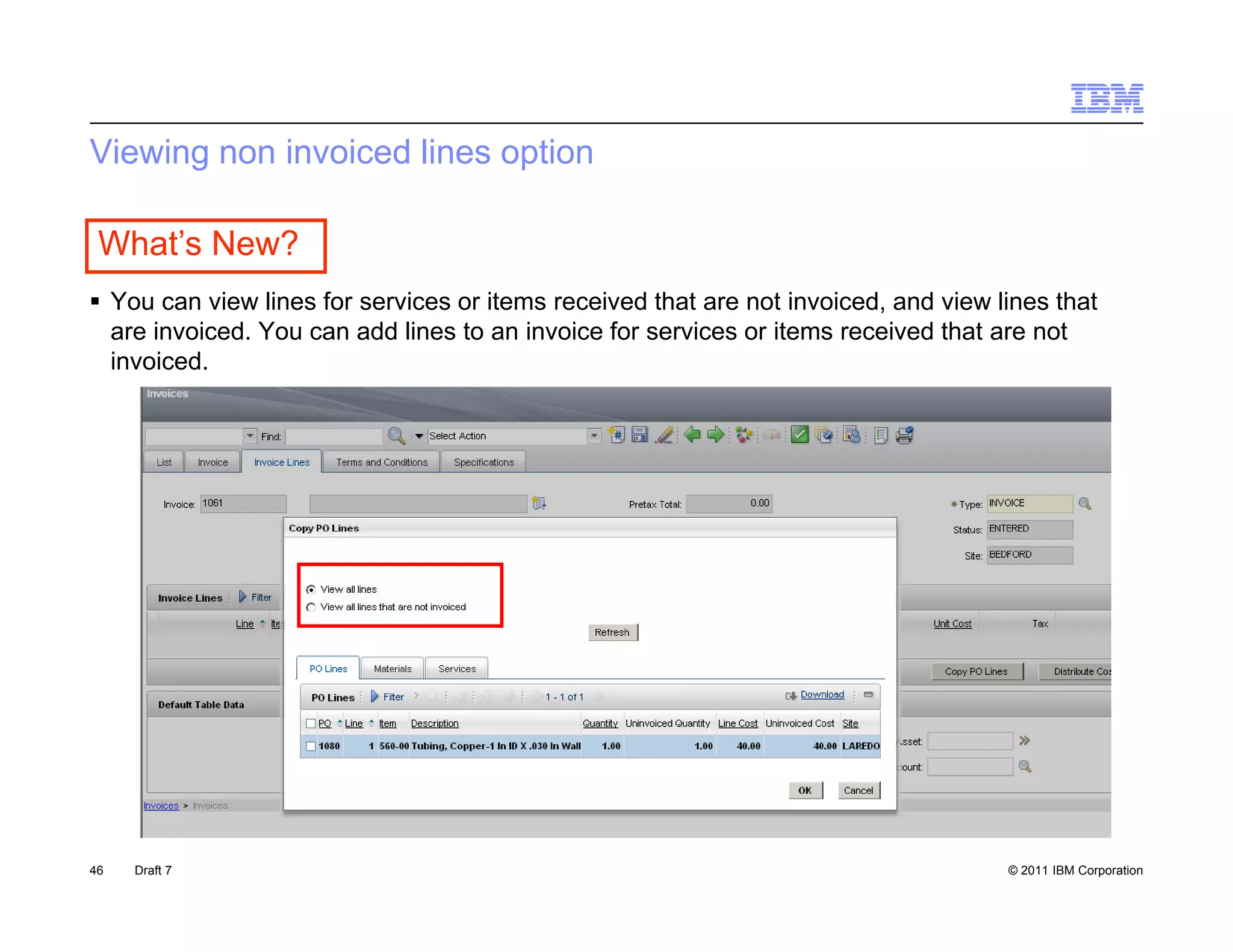1233x952 pixels.
Task: Click the Invoice number field 1061
Action: click(x=243, y=503)
